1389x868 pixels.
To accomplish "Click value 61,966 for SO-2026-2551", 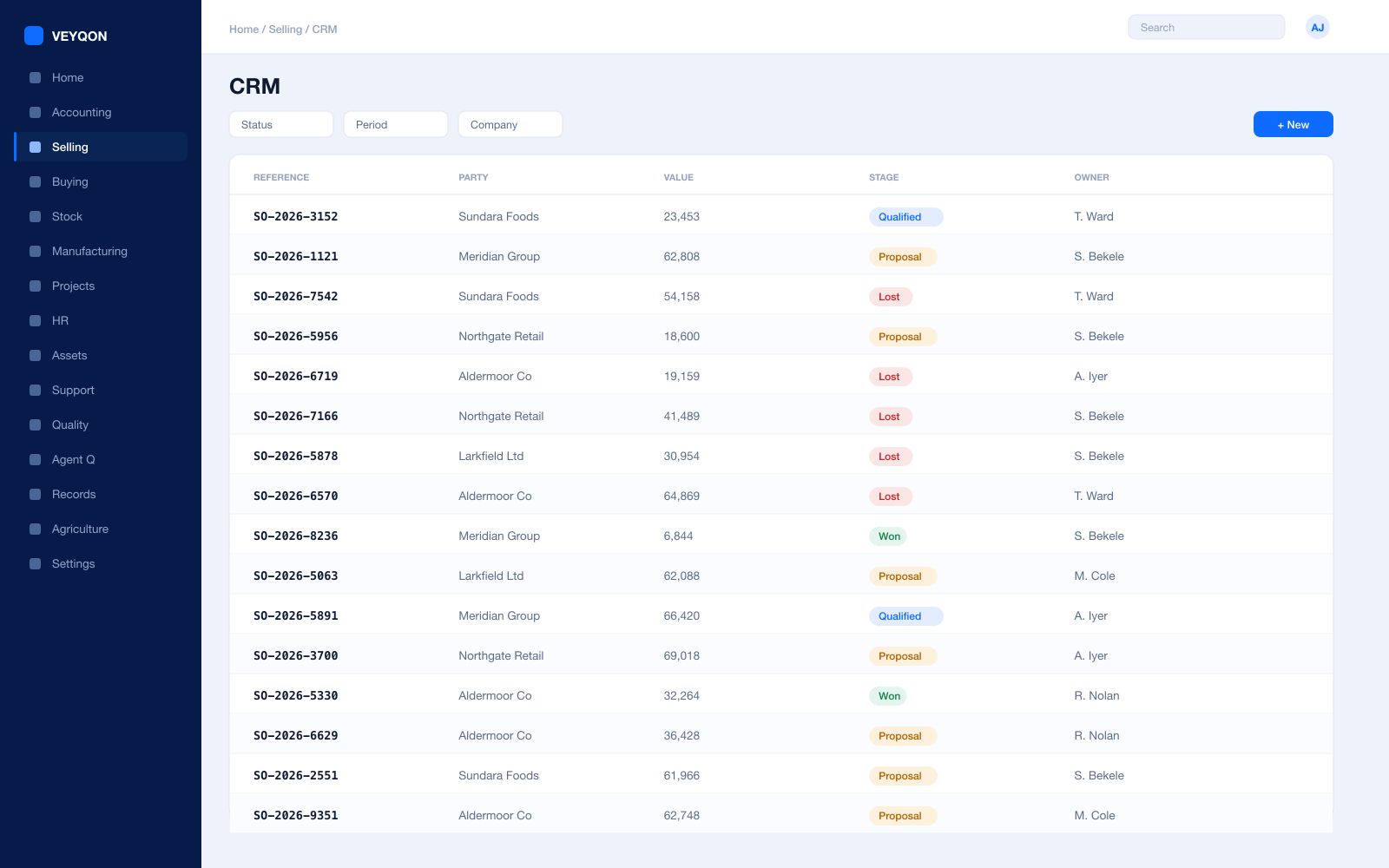I will pos(681,775).
